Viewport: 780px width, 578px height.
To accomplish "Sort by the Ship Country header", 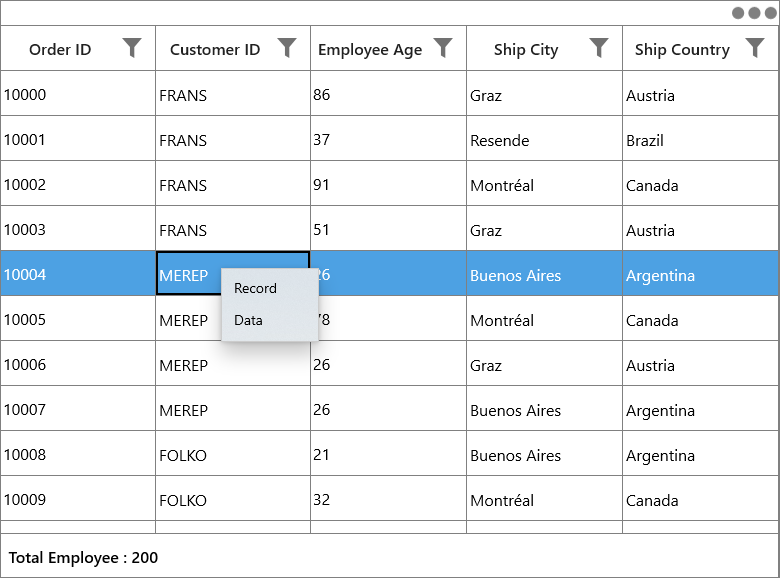I will 682,50.
